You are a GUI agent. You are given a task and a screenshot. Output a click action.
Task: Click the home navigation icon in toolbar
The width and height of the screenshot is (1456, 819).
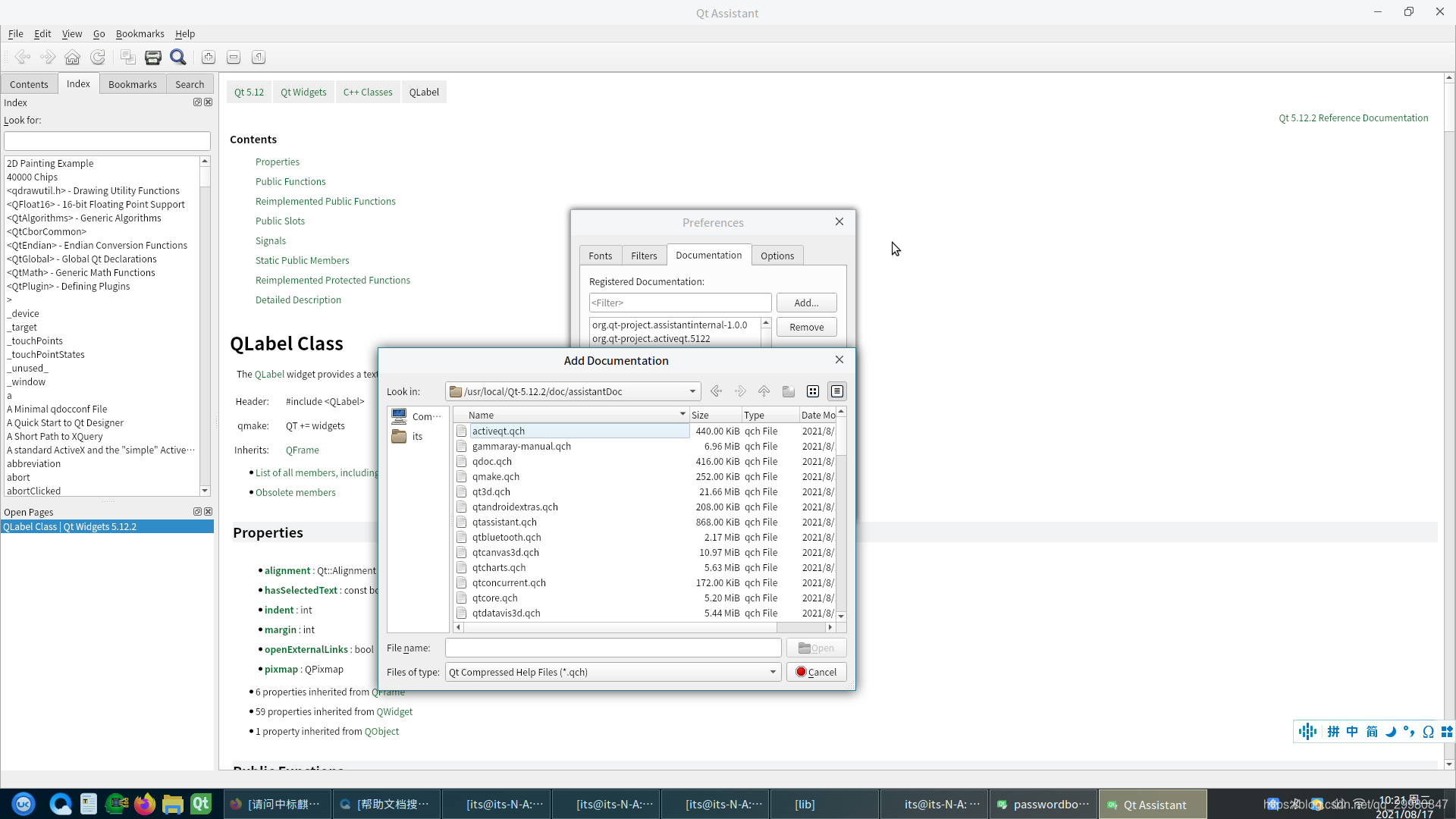click(x=72, y=57)
